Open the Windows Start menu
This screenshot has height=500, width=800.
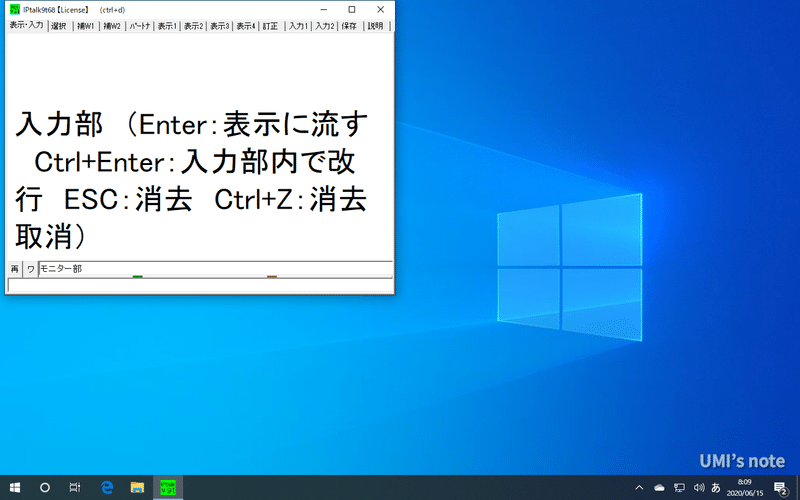pyautogui.click(x=15, y=488)
